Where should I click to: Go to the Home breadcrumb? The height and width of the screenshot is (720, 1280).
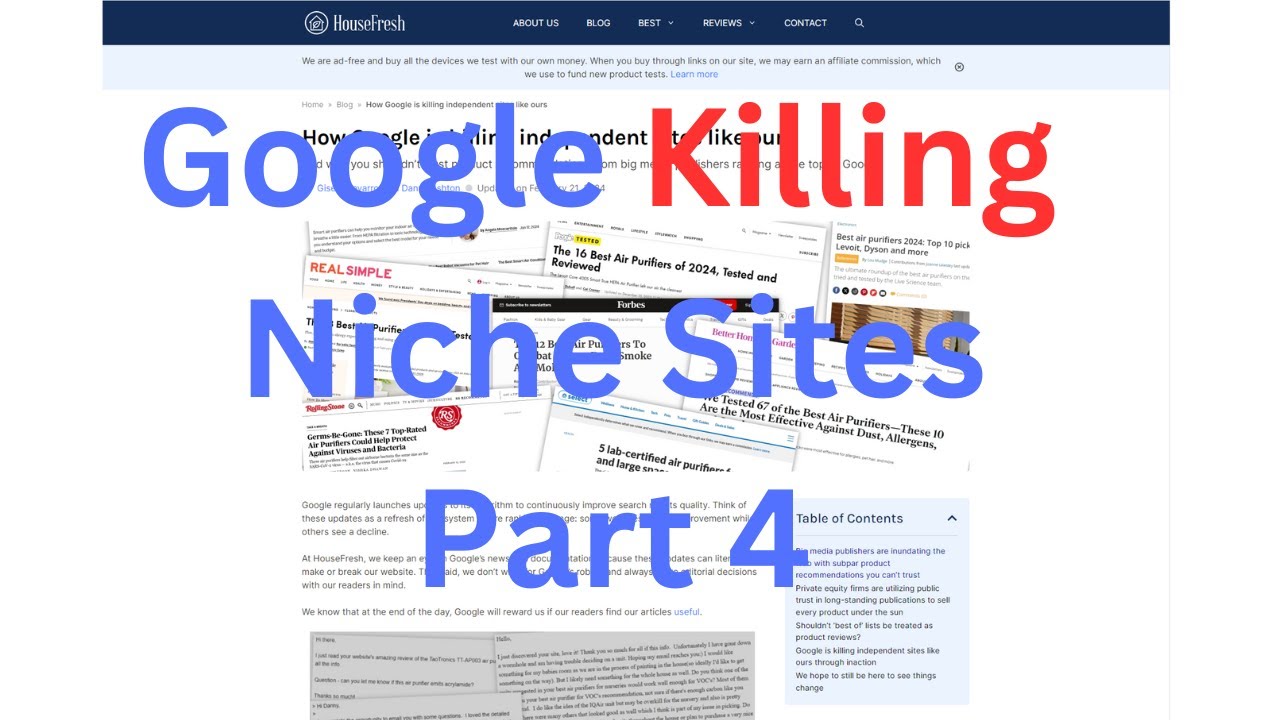[312, 104]
